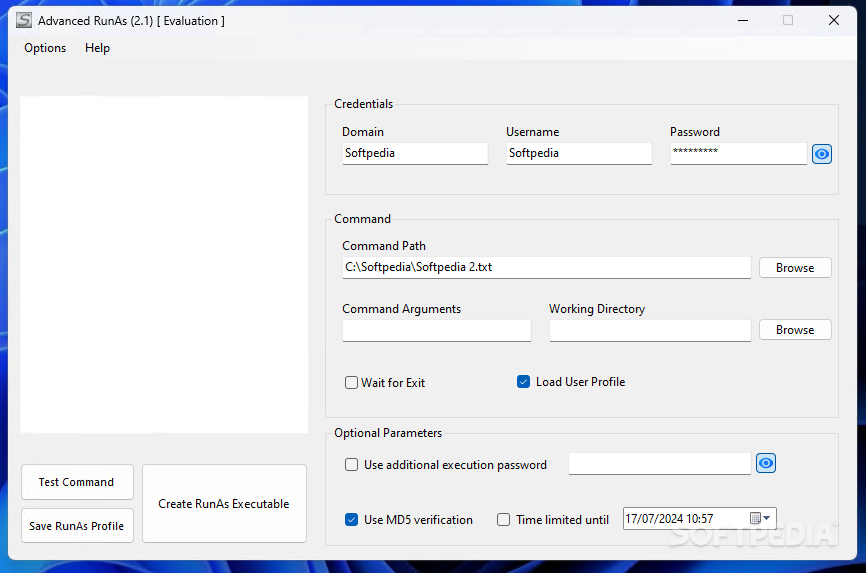Click the Username input field
Image resolution: width=866 pixels, height=573 pixels.
click(x=579, y=153)
